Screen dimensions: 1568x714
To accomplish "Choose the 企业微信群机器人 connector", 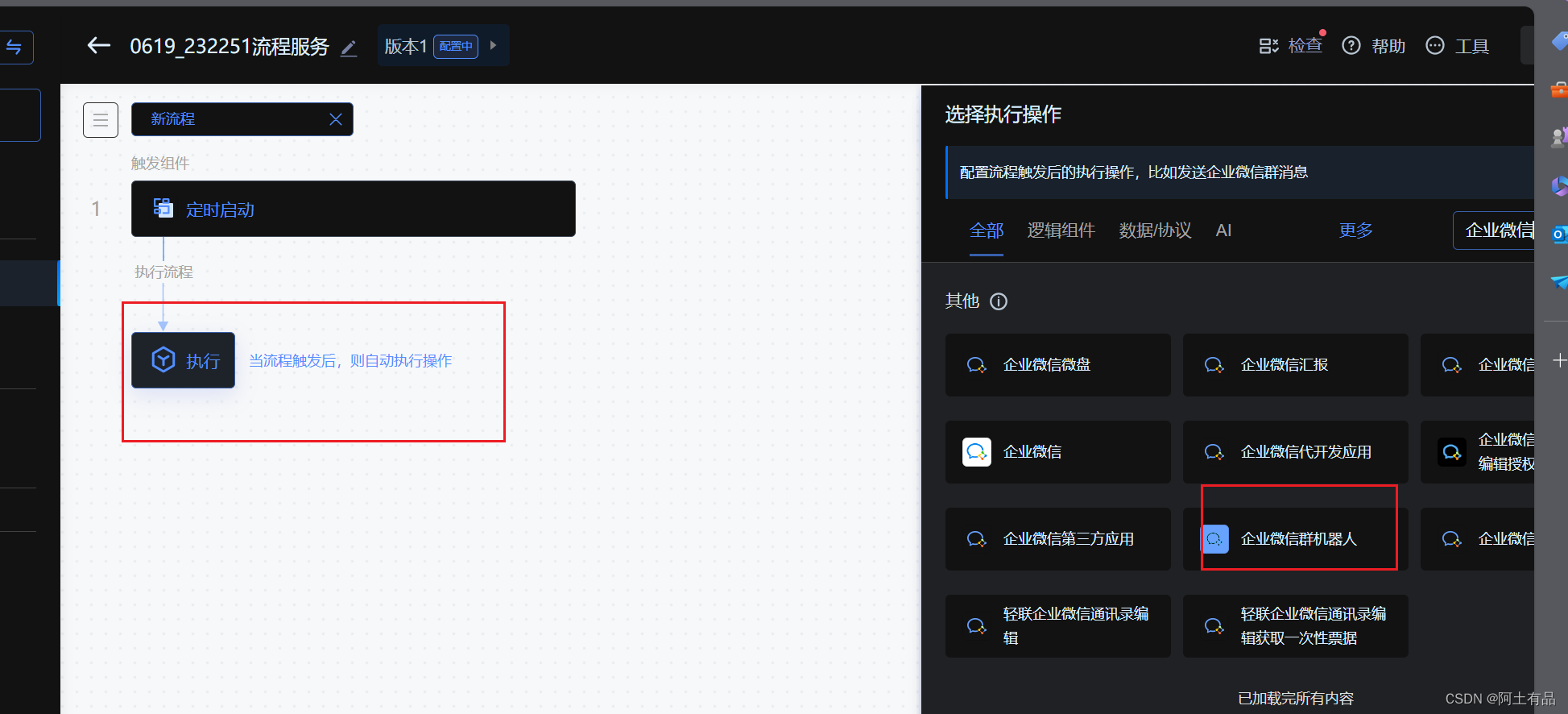I will (x=1296, y=539).
